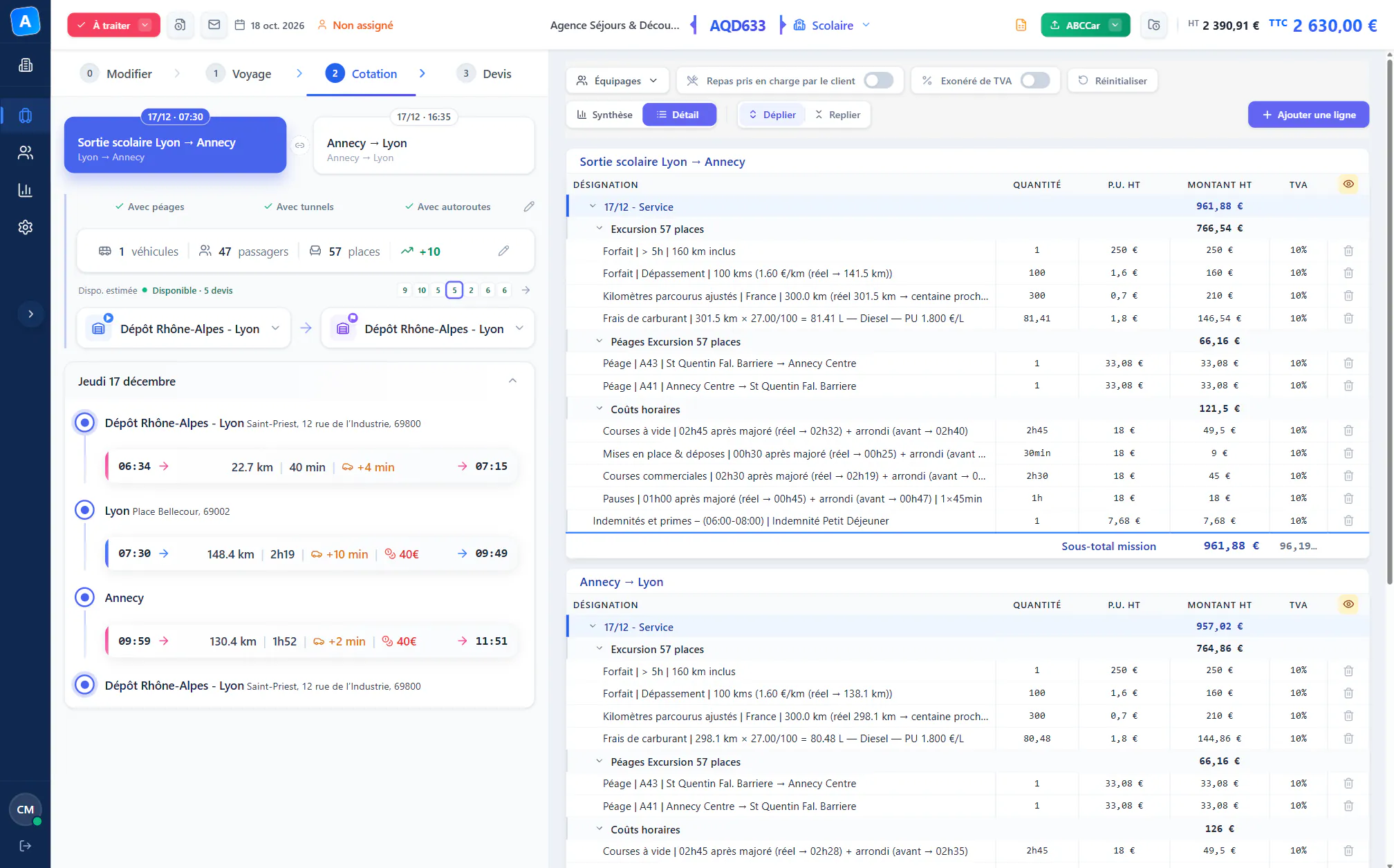Click the Replier button
Image resolution: width=1394 pixels, height=868 pixels.
pyautogui.click(x=837, y=115)
